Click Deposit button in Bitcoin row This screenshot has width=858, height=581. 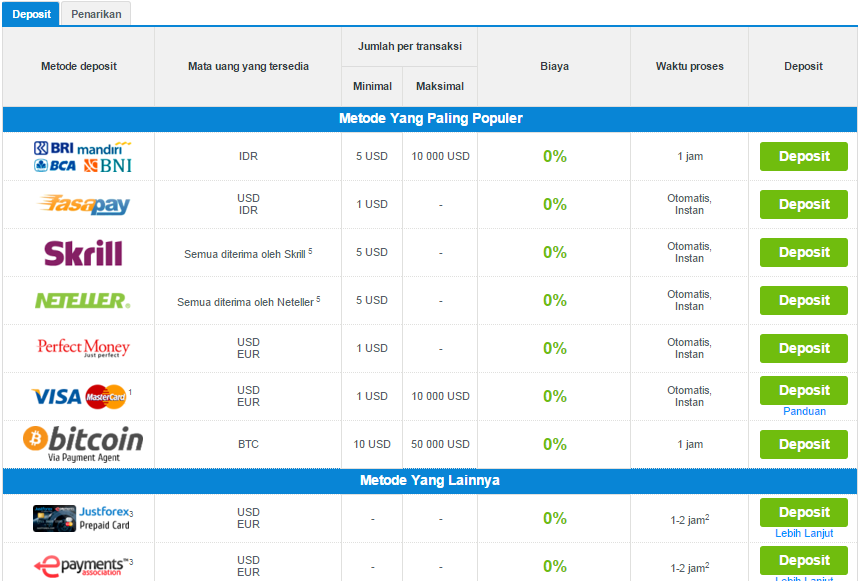(803, 444)
